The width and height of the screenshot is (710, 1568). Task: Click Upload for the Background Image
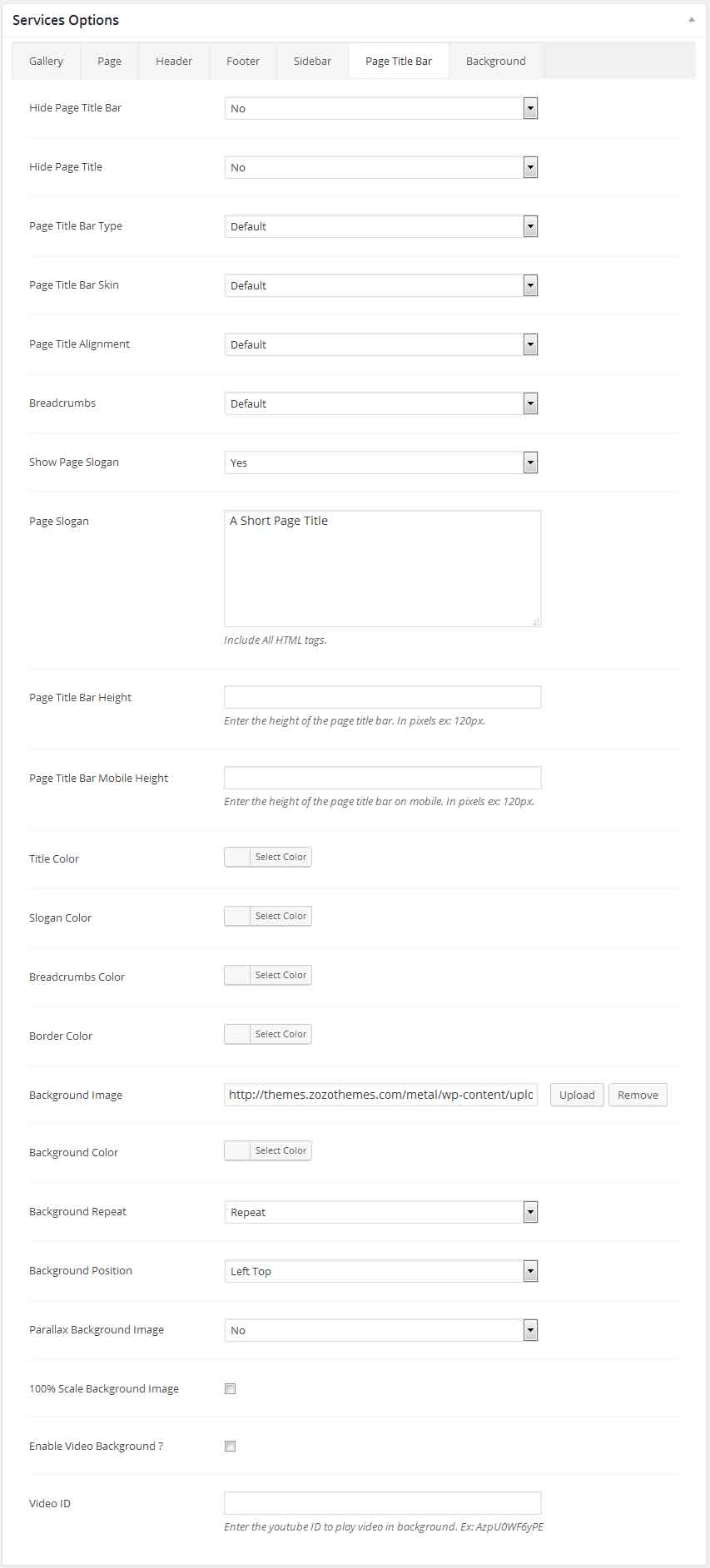577,1095
